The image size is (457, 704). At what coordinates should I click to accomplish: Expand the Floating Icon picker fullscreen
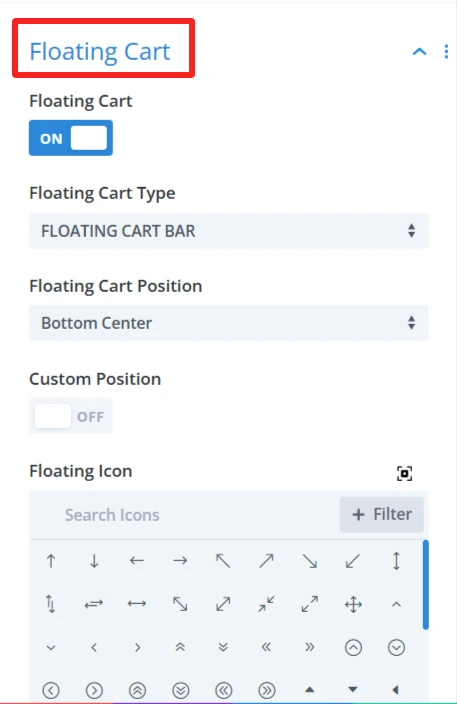404,473
